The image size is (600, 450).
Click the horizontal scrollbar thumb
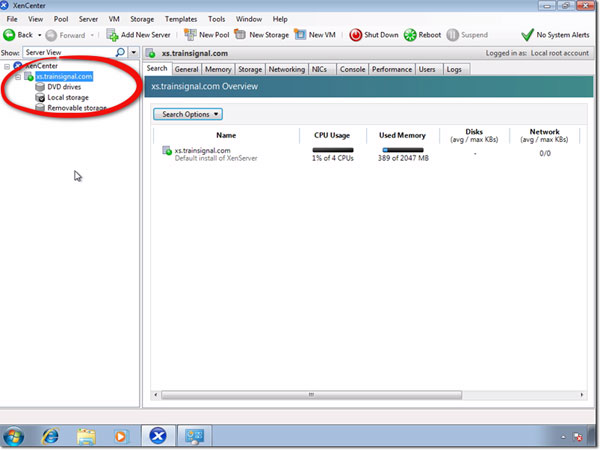pos(311,395)
